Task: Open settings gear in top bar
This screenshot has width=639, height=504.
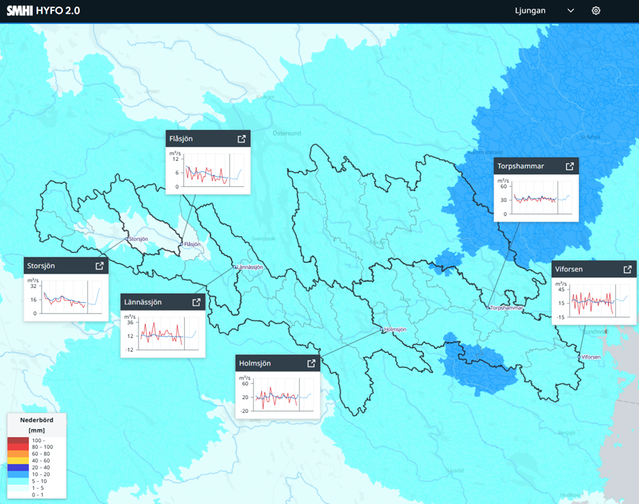Action: click(x=596, y=11)
